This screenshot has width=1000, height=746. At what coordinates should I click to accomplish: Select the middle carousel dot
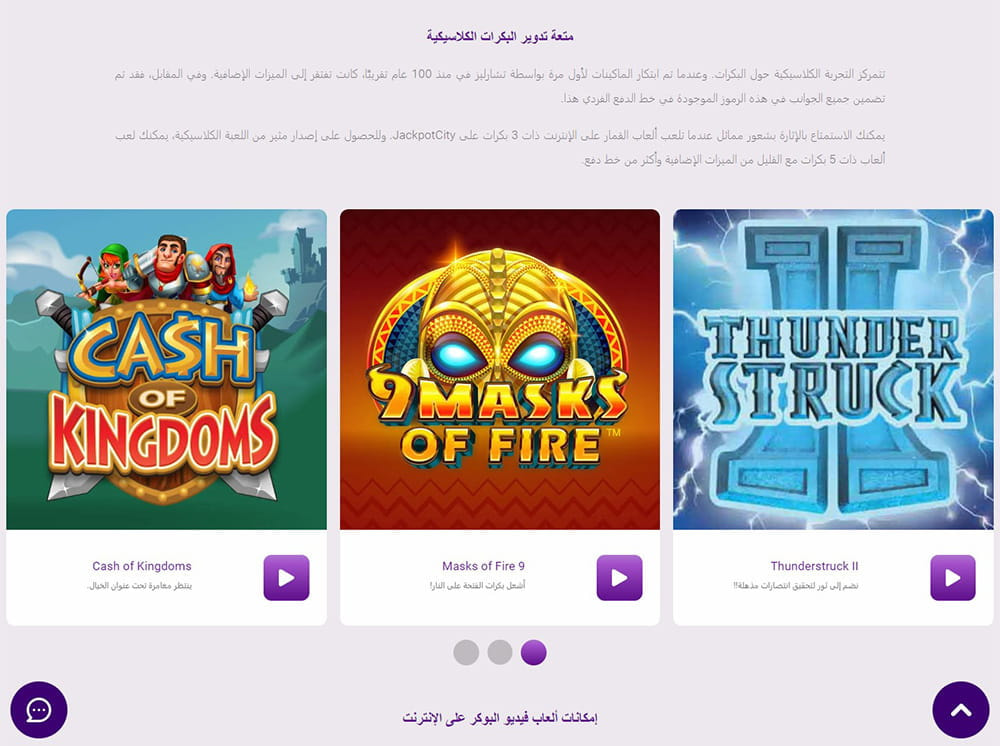point(500,652)
